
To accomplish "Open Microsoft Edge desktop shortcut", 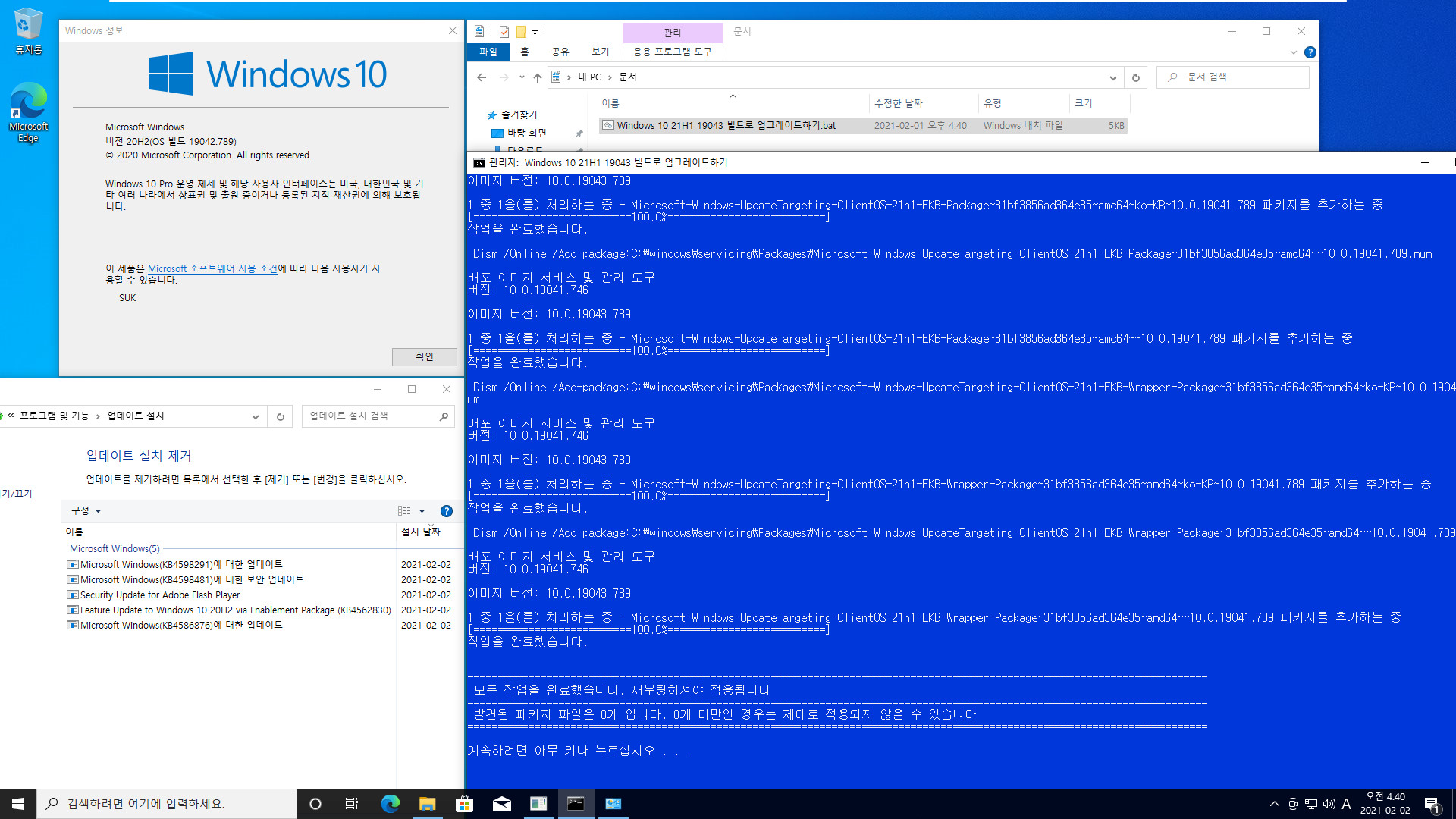I will click(28, 112).
